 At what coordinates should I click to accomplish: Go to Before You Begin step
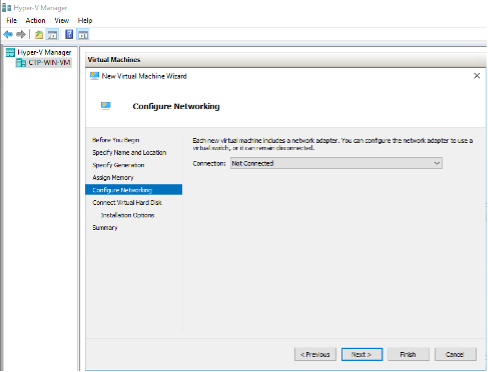116,140
